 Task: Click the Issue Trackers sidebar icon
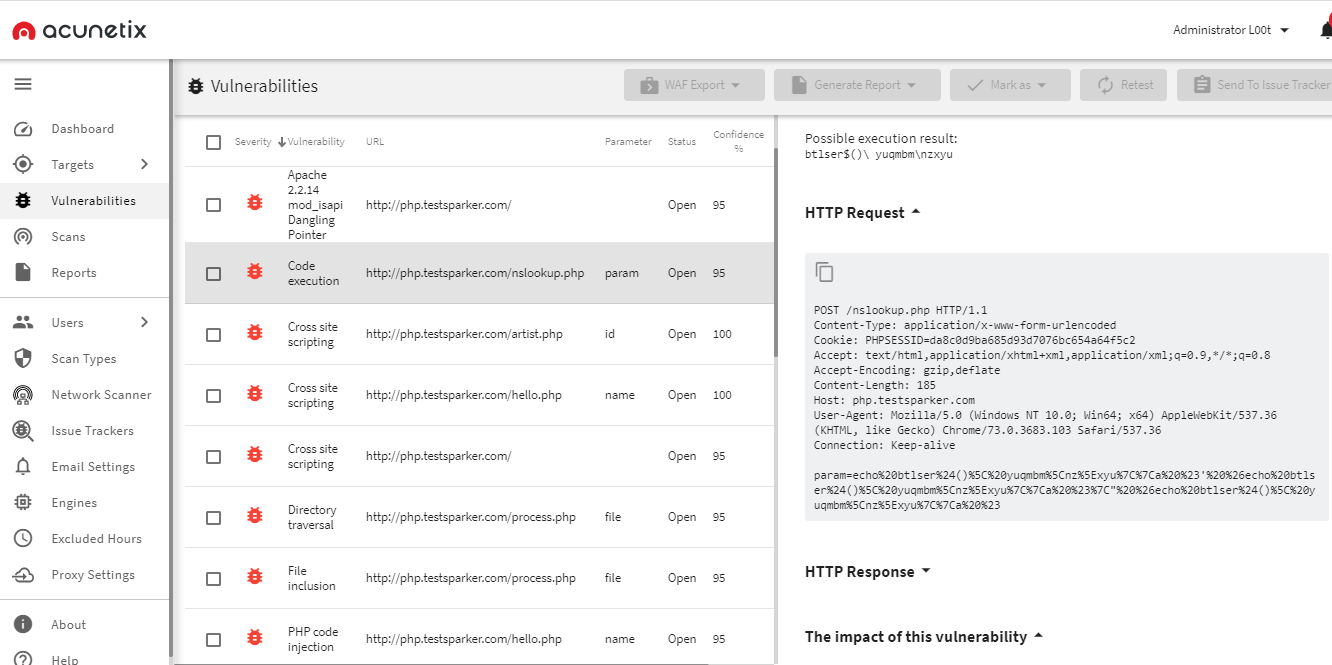(23, 431)
